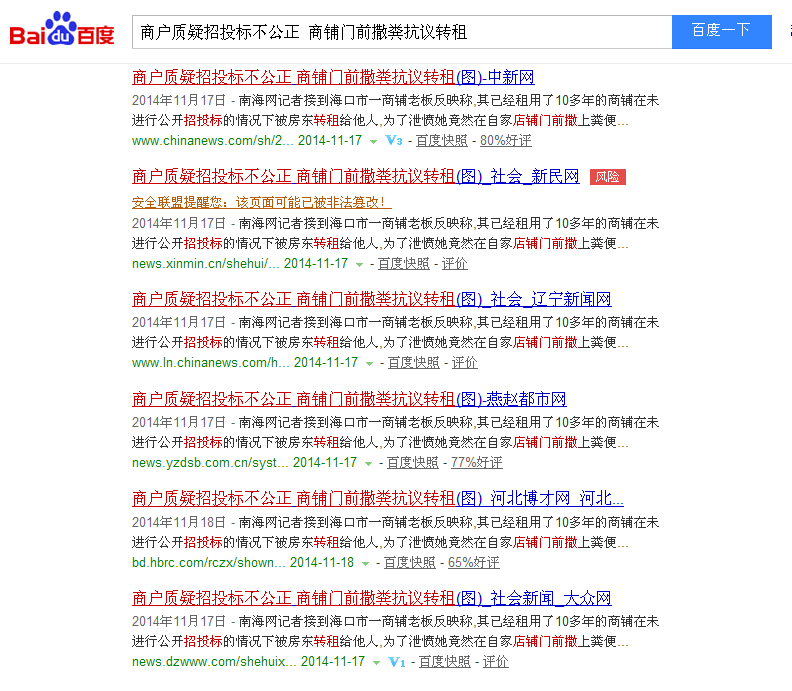792x691 pixels.
Task: Open the 燕赵都市网 result title link
Action: (x=349, y=399)
